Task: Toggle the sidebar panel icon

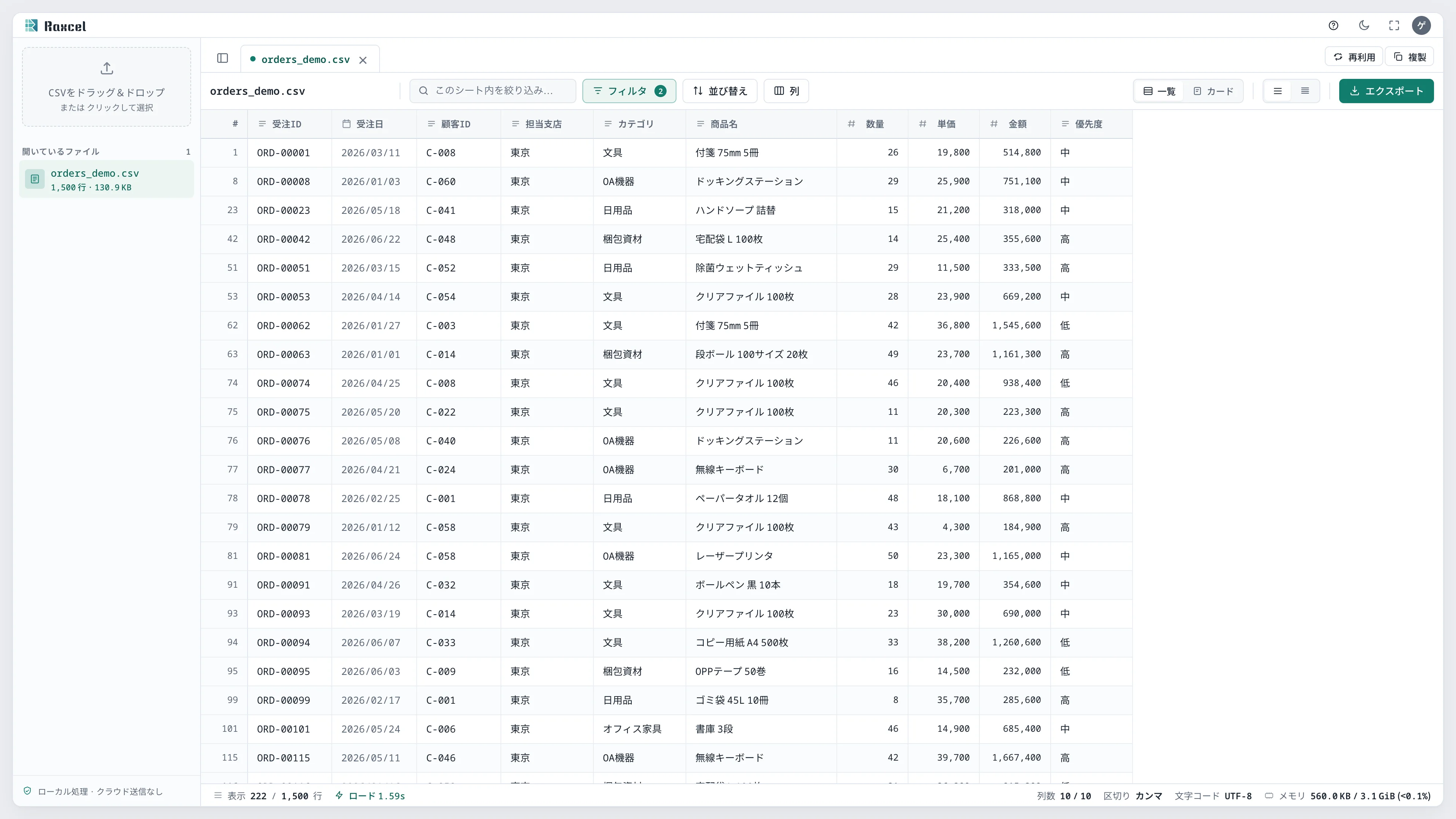Action: [223, 58]
